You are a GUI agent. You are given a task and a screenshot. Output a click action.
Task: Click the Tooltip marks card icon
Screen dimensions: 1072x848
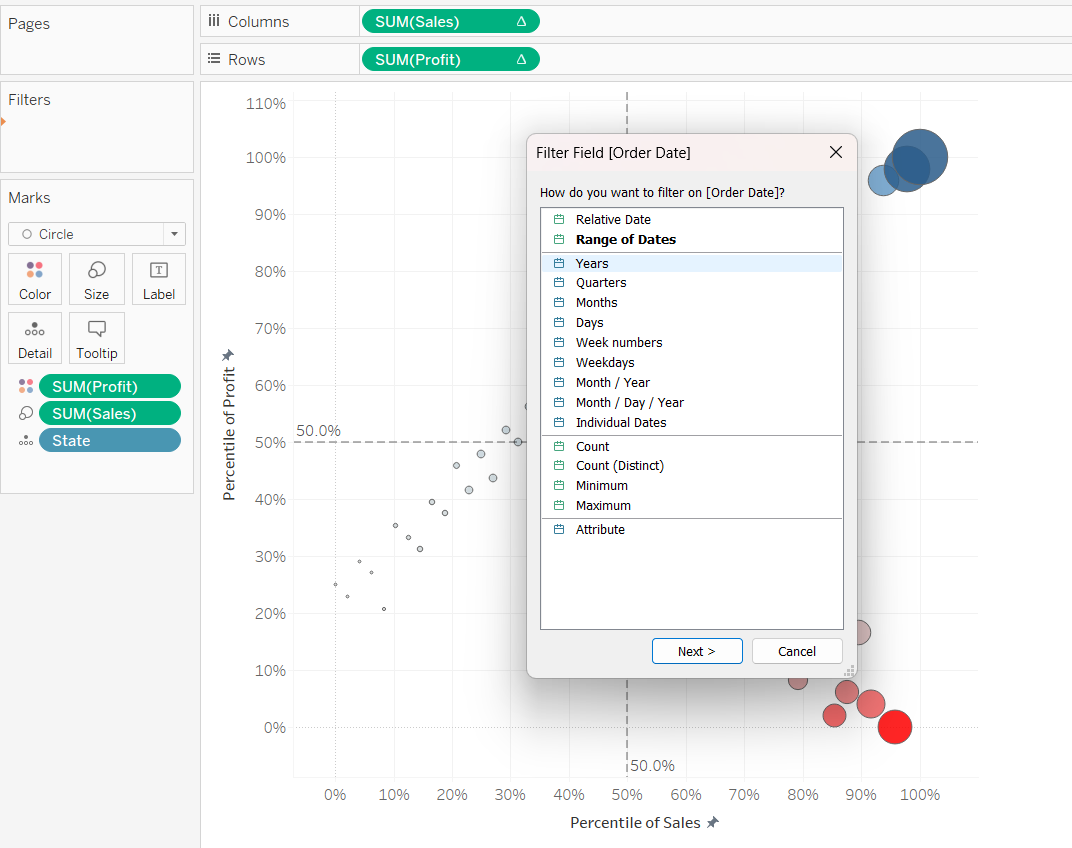[97, 338]
